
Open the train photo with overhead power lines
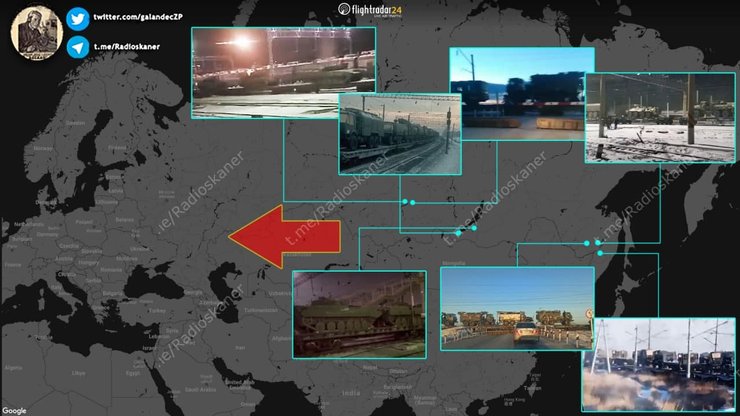pyautogui.click(x=657, y=363)
